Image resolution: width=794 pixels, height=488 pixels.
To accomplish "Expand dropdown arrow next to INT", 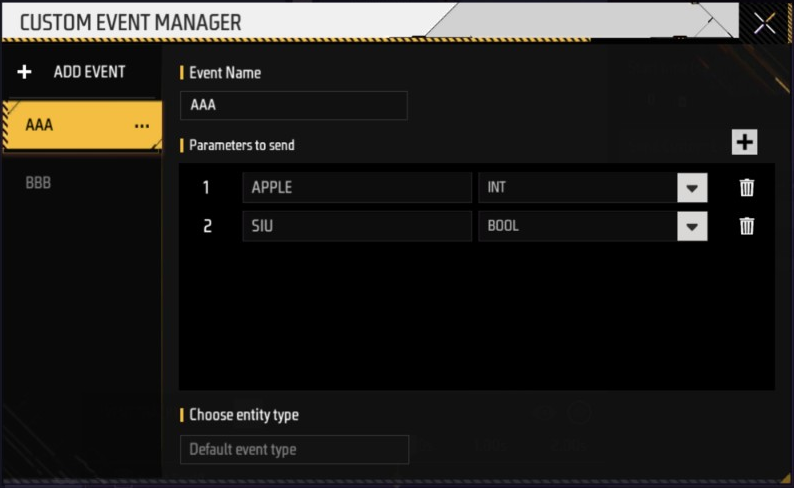I will point(692,188).
